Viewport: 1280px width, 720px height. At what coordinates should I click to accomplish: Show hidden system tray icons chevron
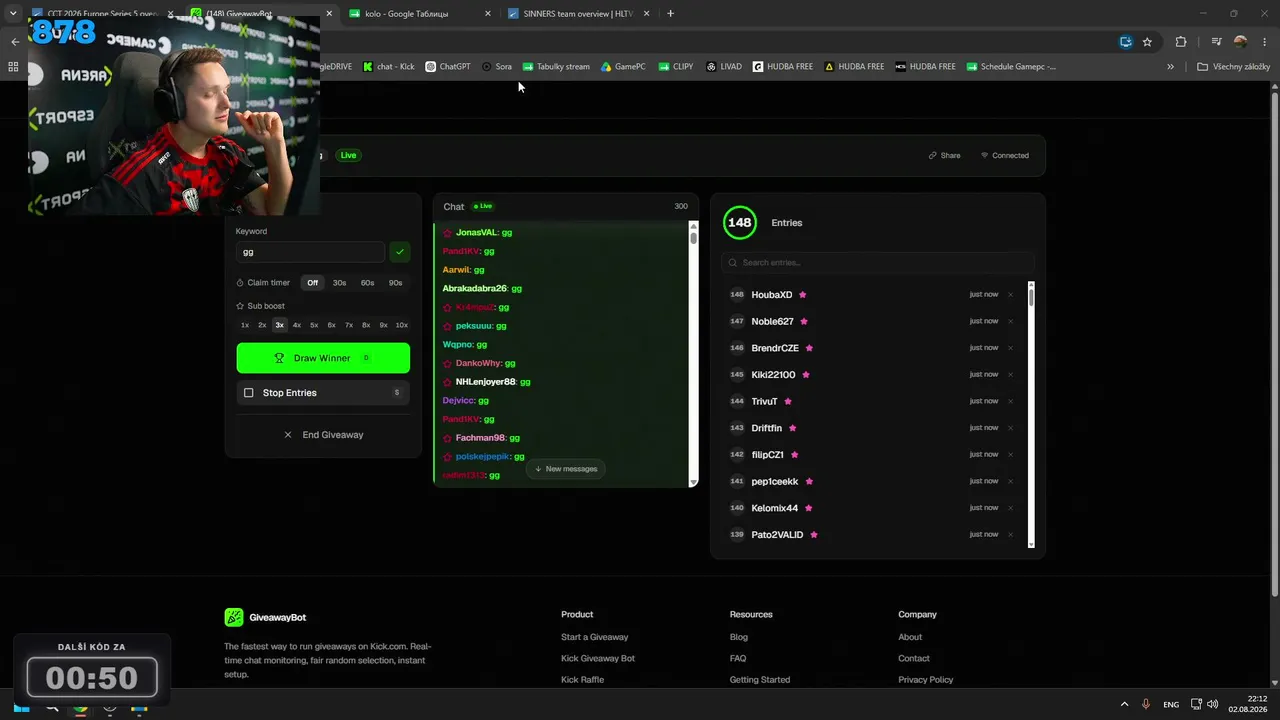pyautogui.click(x=1124, y=704)
